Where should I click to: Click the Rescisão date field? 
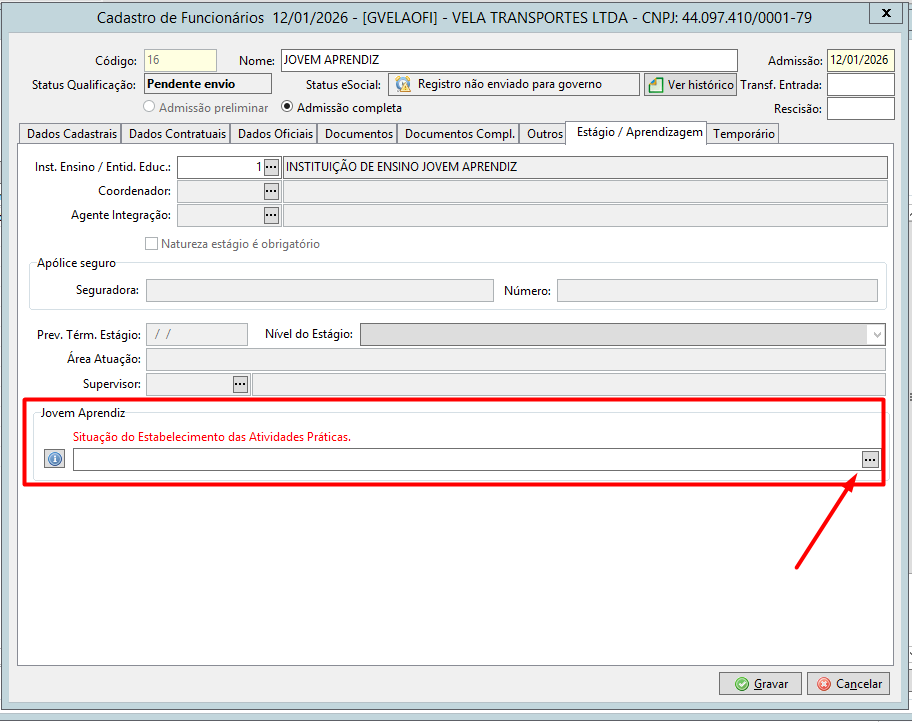(860, 109)
